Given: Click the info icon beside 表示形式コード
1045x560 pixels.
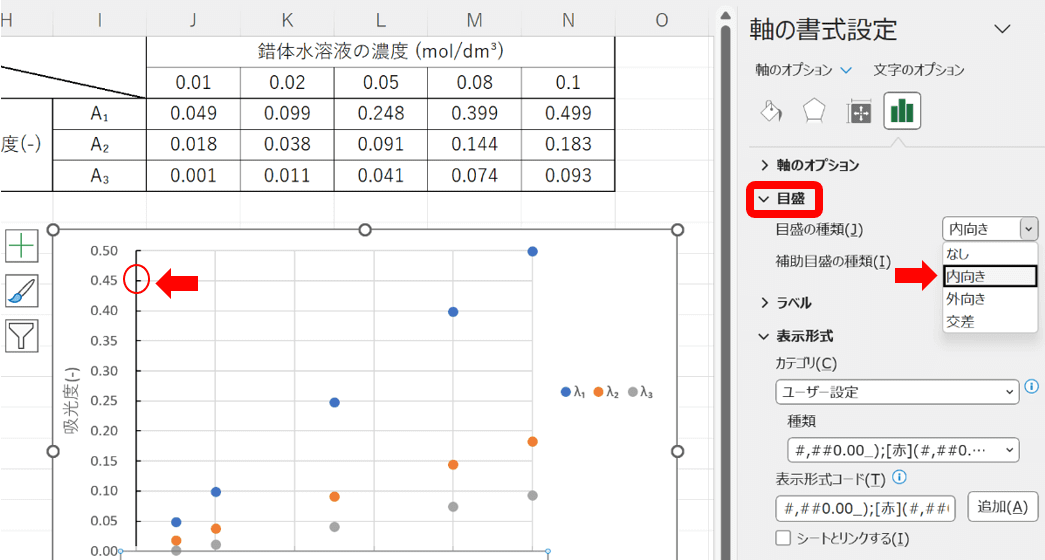Looking at the screenshot, I should (x=899, y=477).
